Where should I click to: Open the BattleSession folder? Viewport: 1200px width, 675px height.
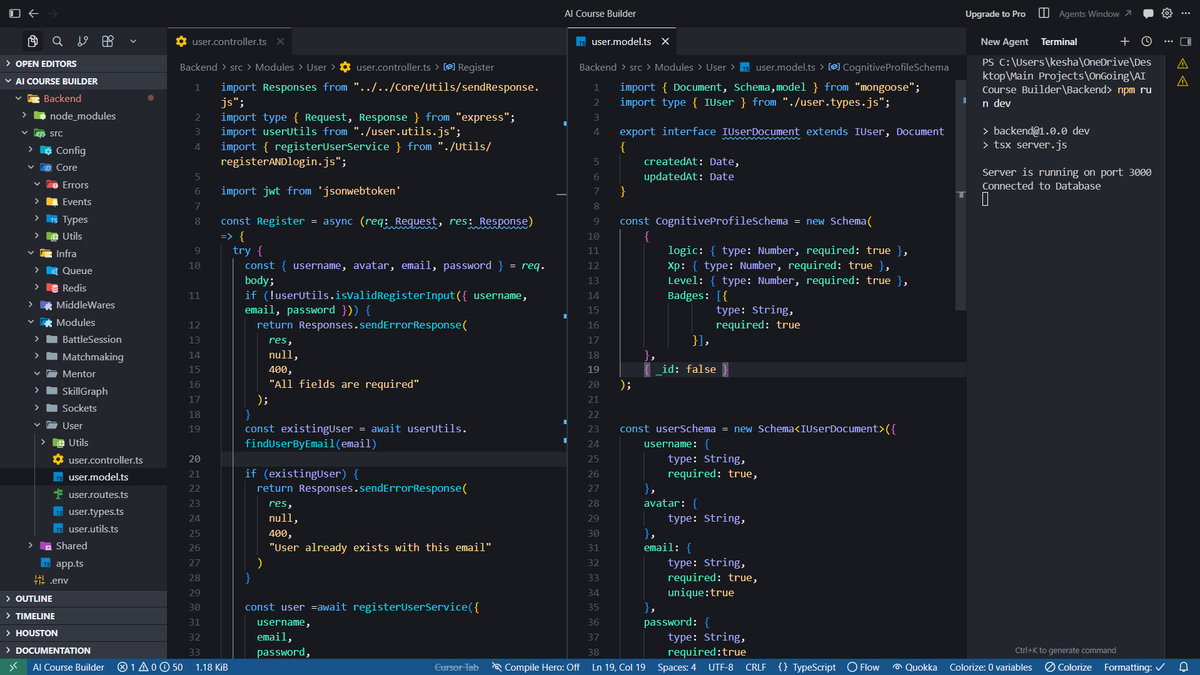pos(83,339)
